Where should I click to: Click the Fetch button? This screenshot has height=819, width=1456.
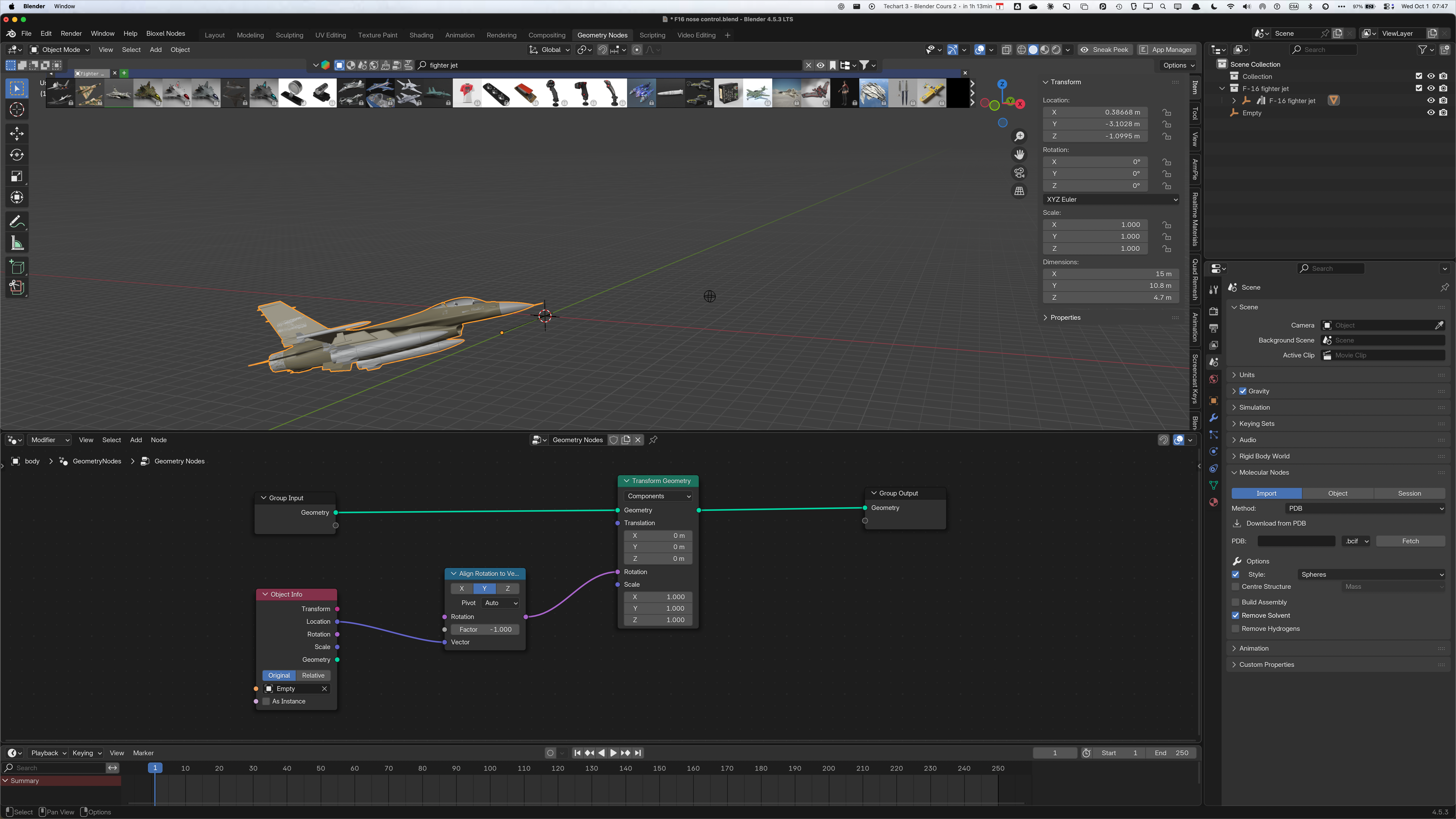(x=1410, y=541)
